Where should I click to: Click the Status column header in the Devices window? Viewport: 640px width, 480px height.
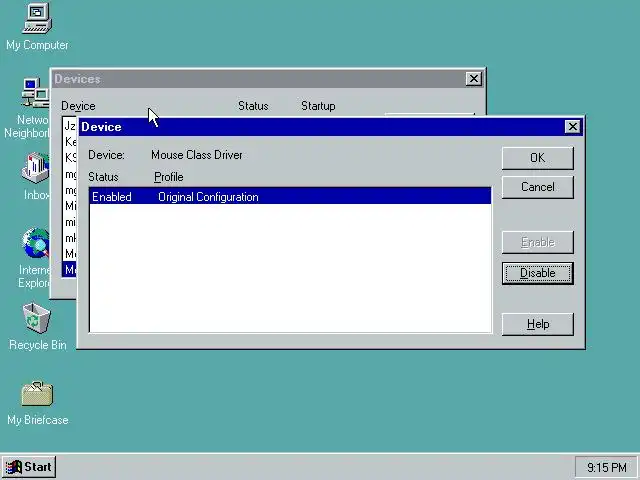[x=253, y=106]
